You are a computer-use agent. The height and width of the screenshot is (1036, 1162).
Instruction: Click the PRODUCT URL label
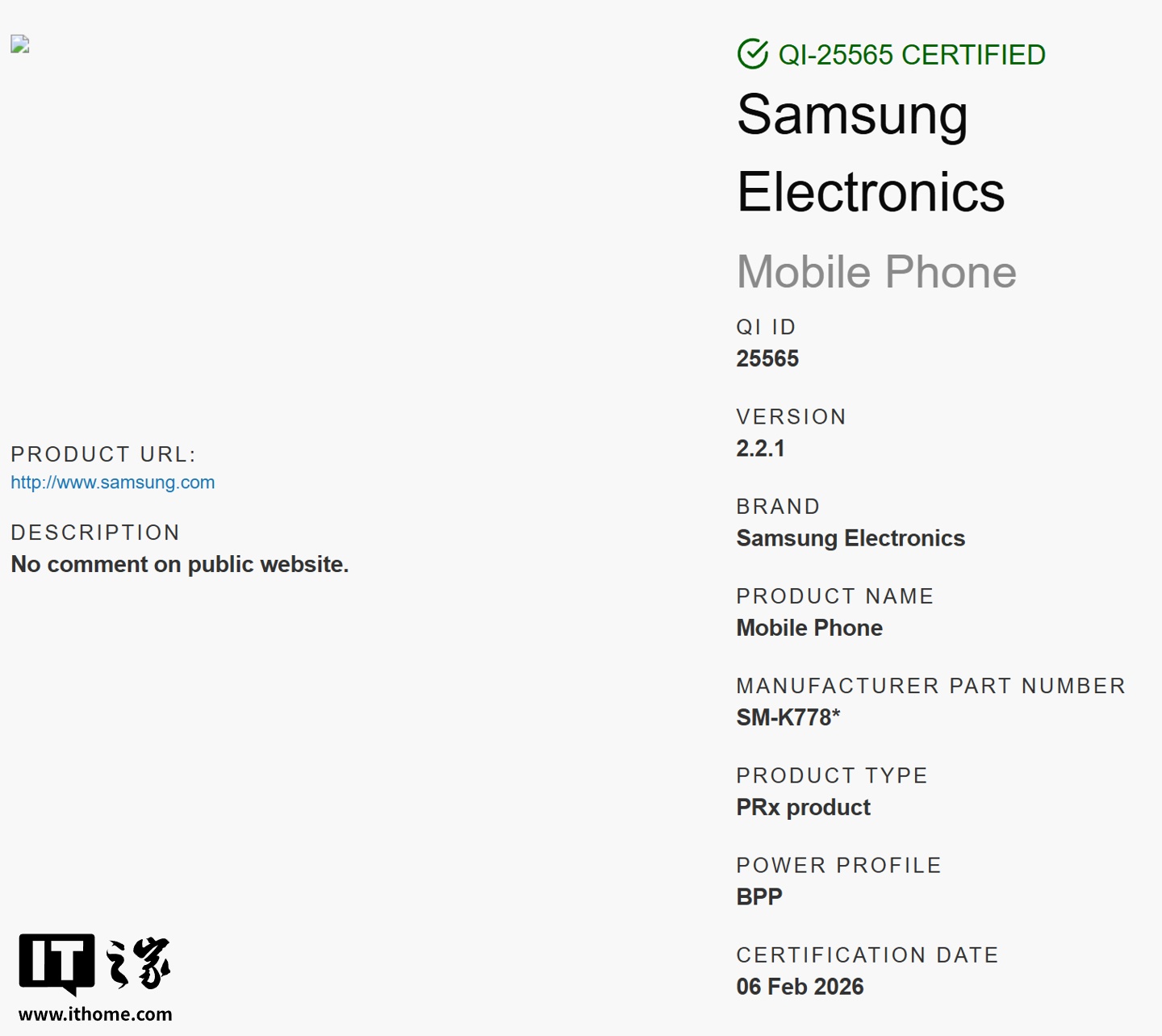(103, 454)
